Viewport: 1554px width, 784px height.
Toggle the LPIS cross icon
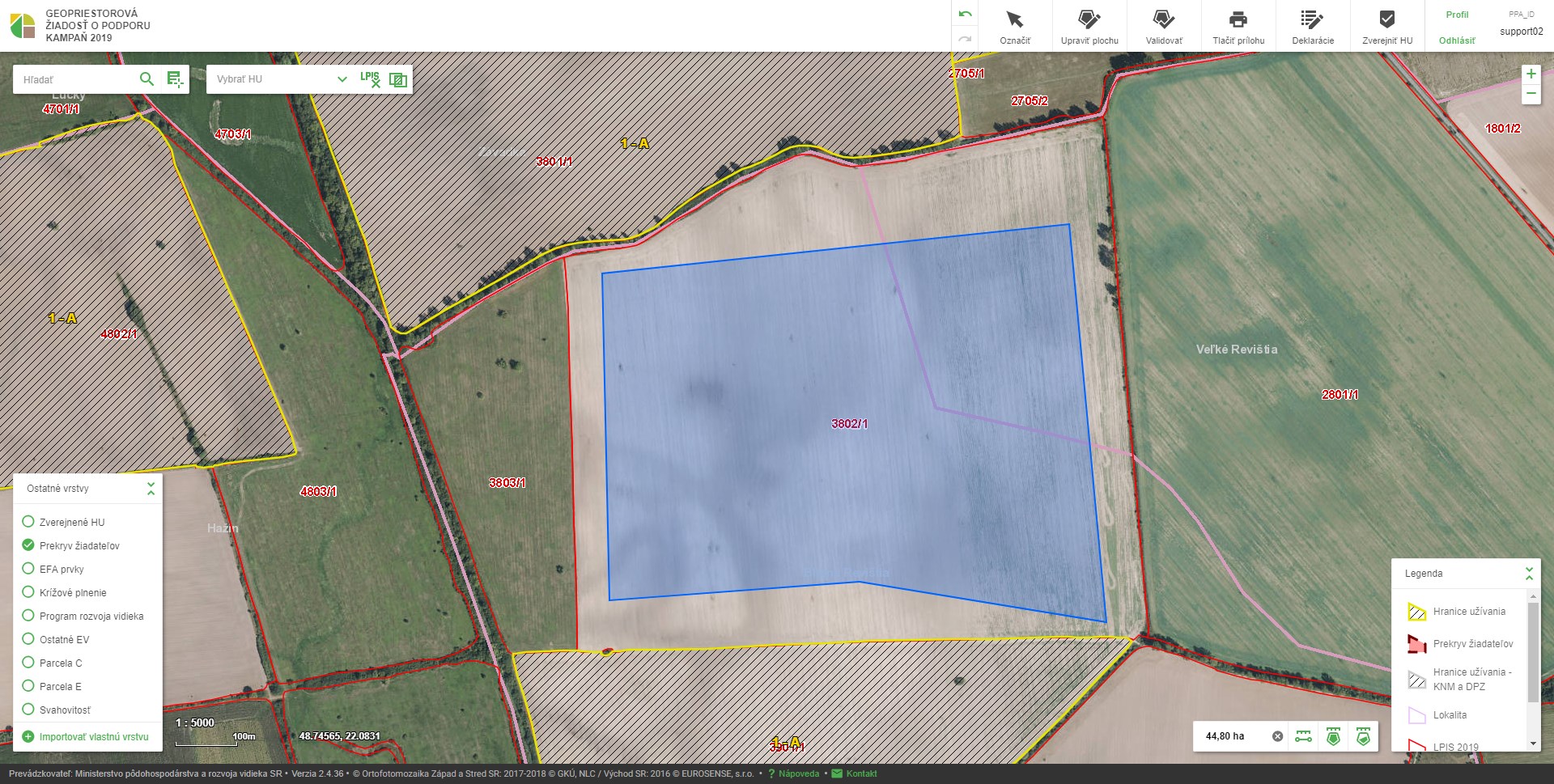(x=370, y=78)
